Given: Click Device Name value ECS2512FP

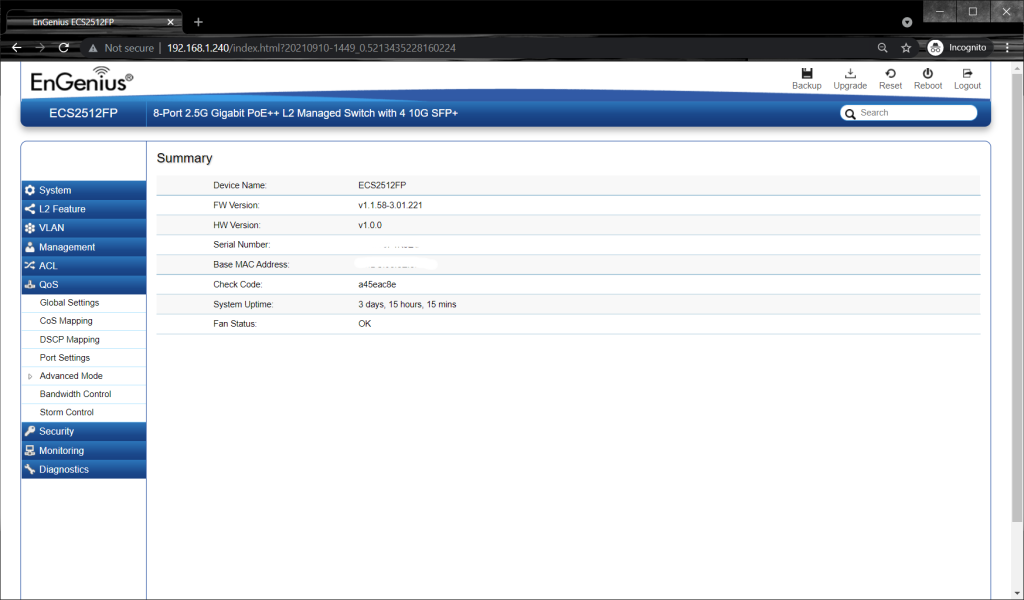Looking at the screenshot, I should pyautogui.click(x=382, y=185).
